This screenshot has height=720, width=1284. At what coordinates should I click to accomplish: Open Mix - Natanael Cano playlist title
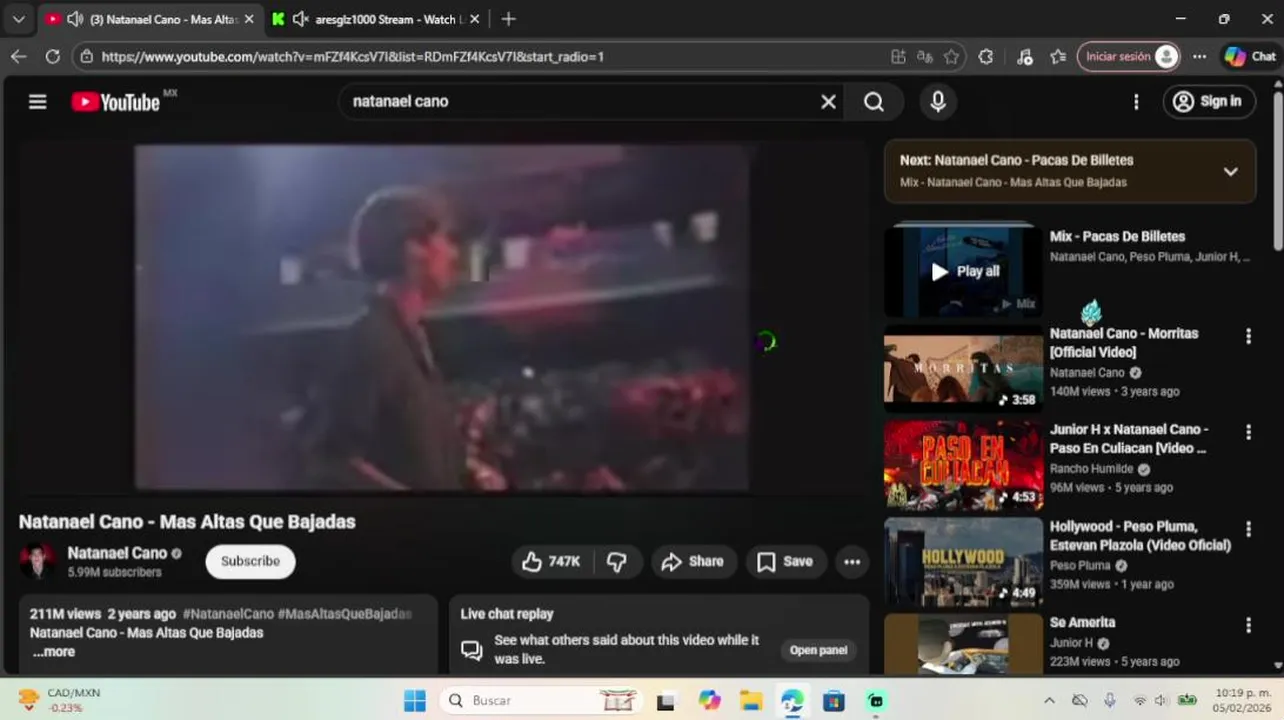point(1013,182)
